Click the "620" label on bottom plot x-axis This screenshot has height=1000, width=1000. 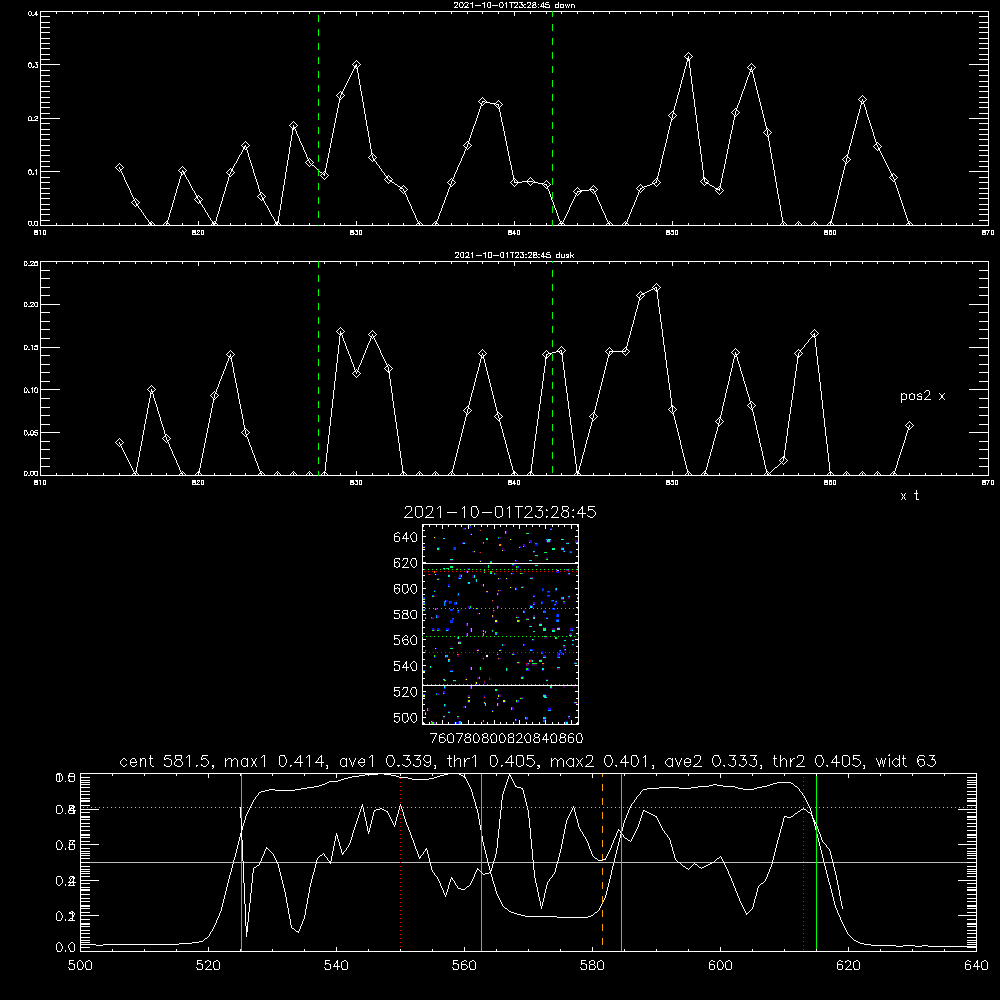click(x=849, y=966)
